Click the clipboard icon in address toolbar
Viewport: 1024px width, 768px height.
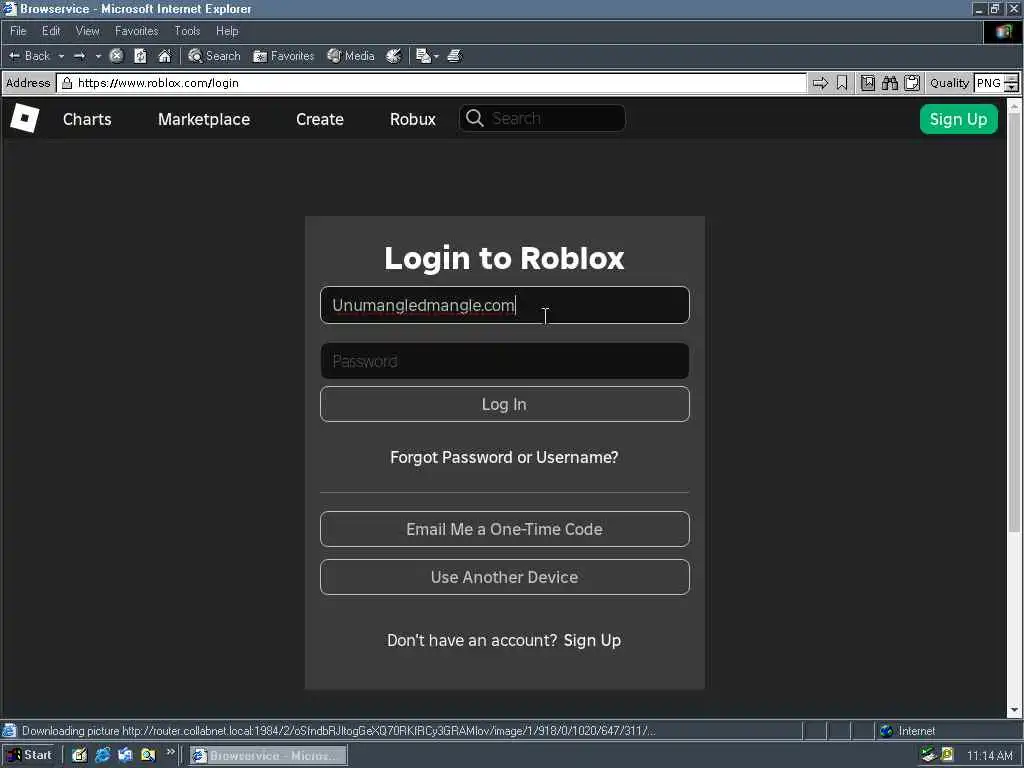point(912,83)
